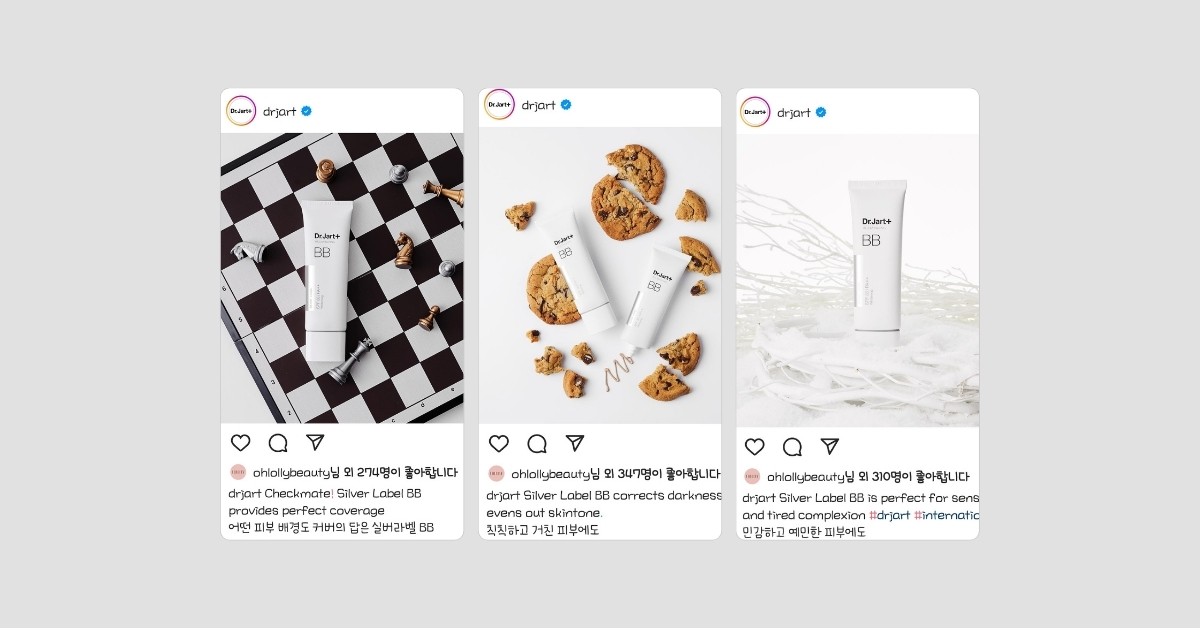Open the chessboard BB cream photo
This screenshot has height=628, width=1200.
pos(342,278)
